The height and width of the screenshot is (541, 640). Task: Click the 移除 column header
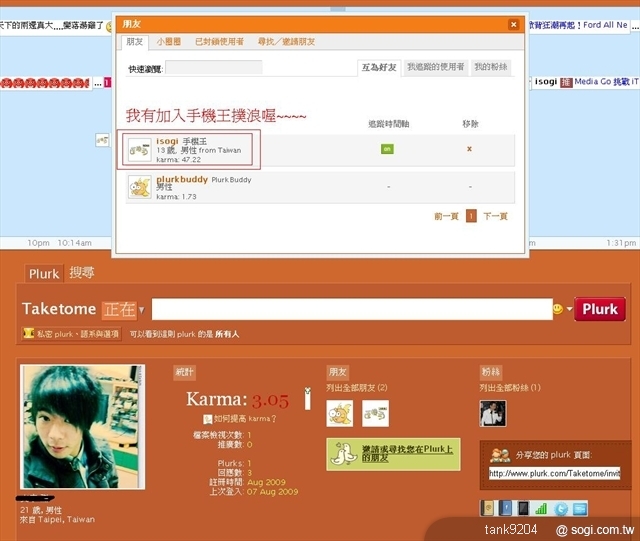click(x=470, y=124)
